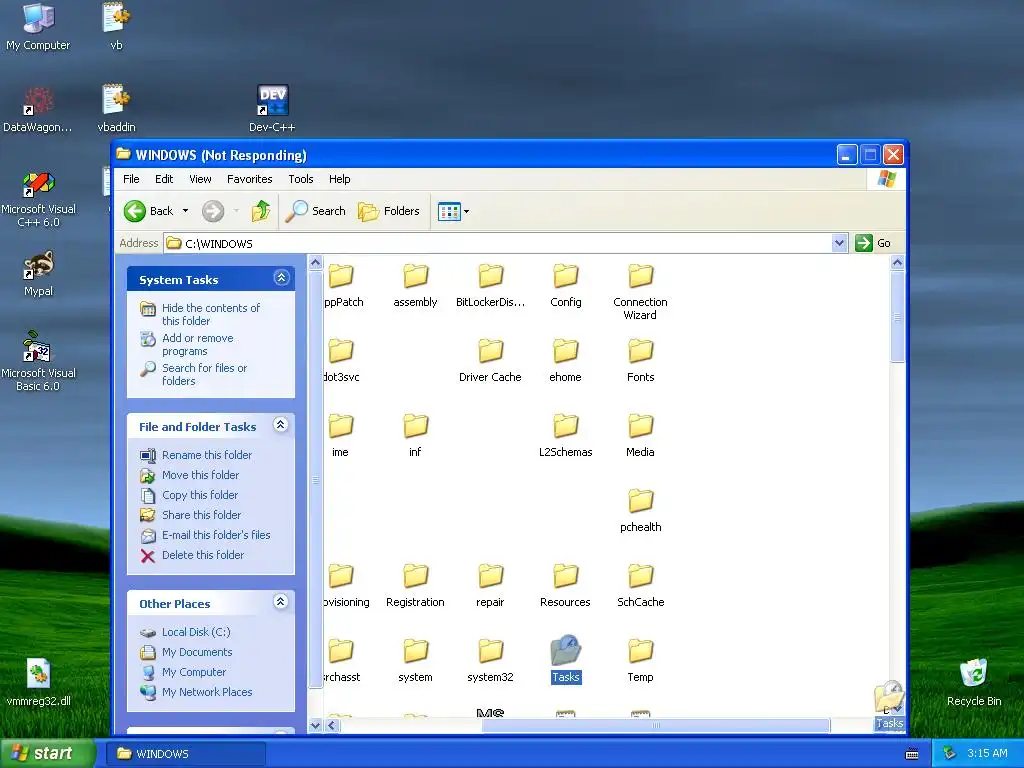The height and width of the screenshot is (768, 1024).
Task: Collapse the System Tasks panel
Action: click(281, 278)
